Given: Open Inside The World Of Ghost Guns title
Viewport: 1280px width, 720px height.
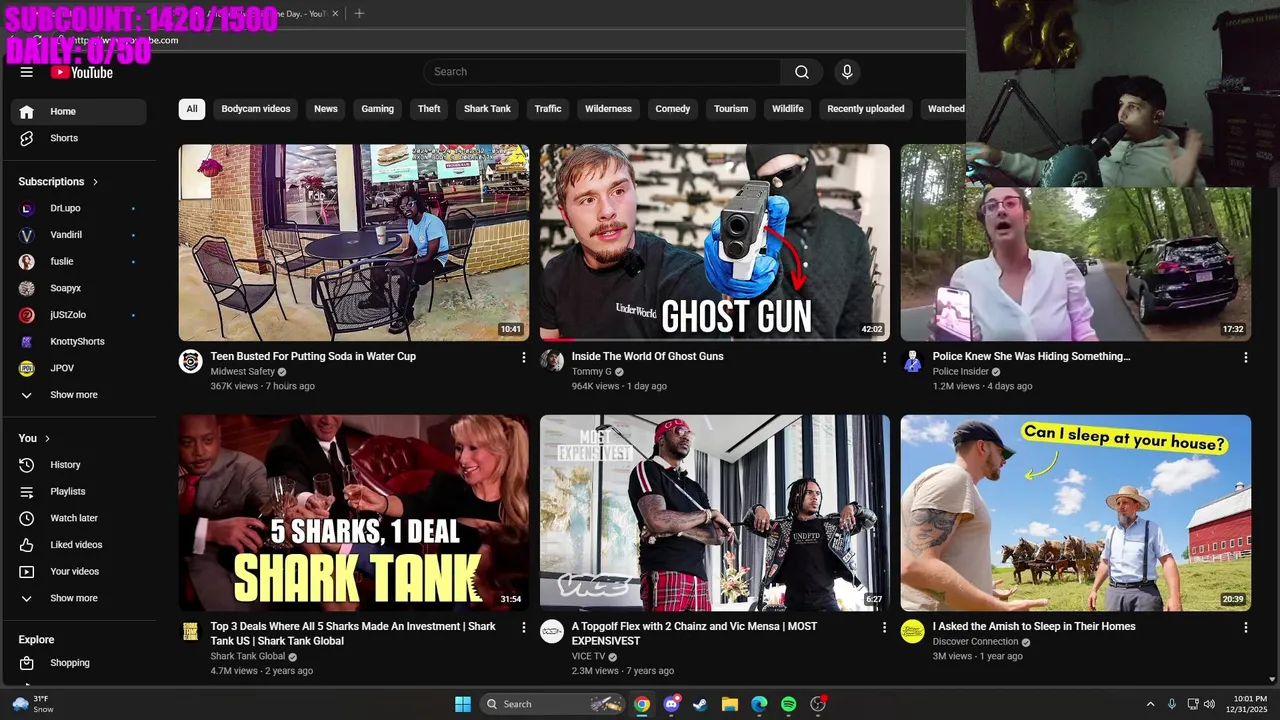Looking at the screenshot, I should (x=647, y=356).
